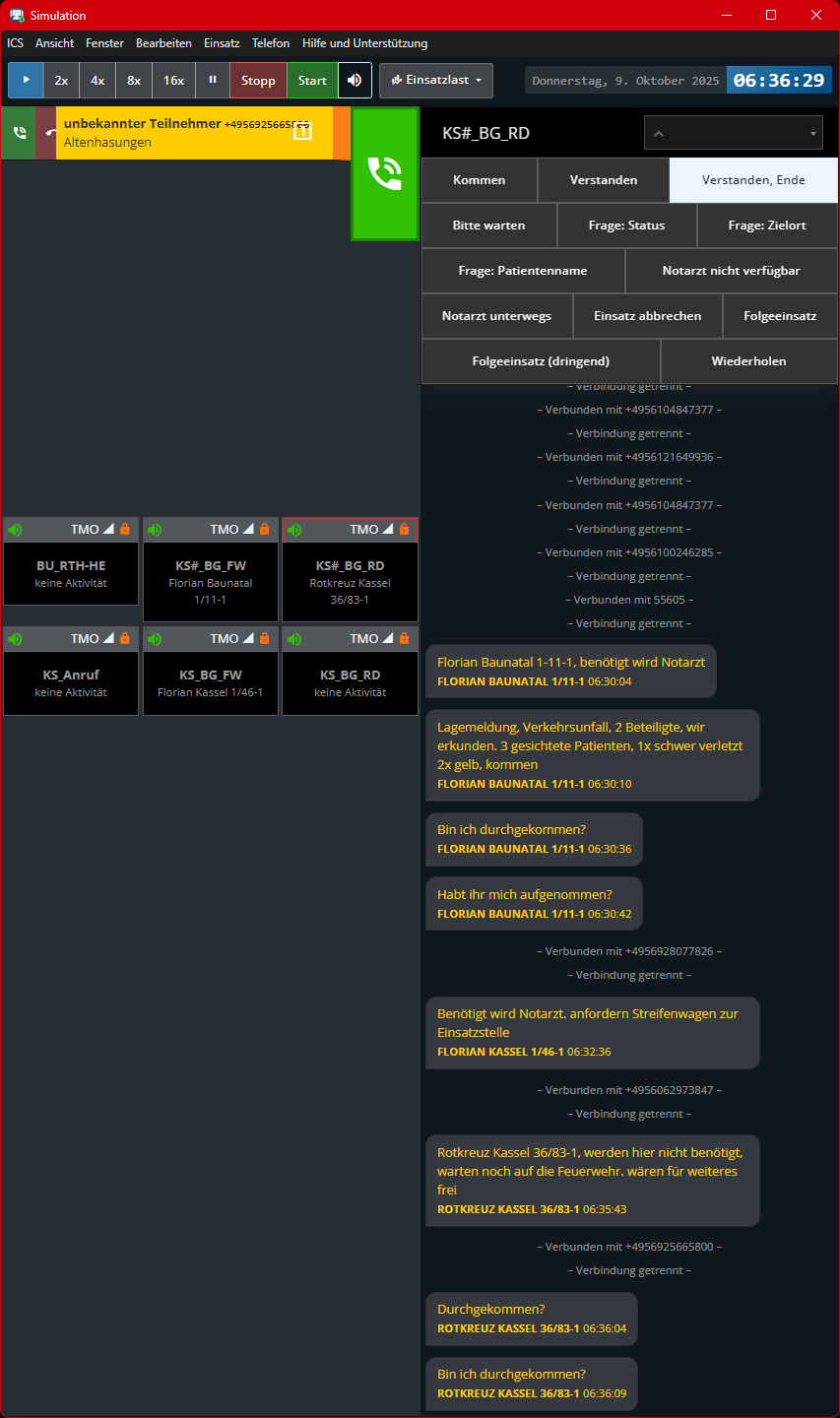Toggle the sound speaker icon in toolbar

coord(355,80)
